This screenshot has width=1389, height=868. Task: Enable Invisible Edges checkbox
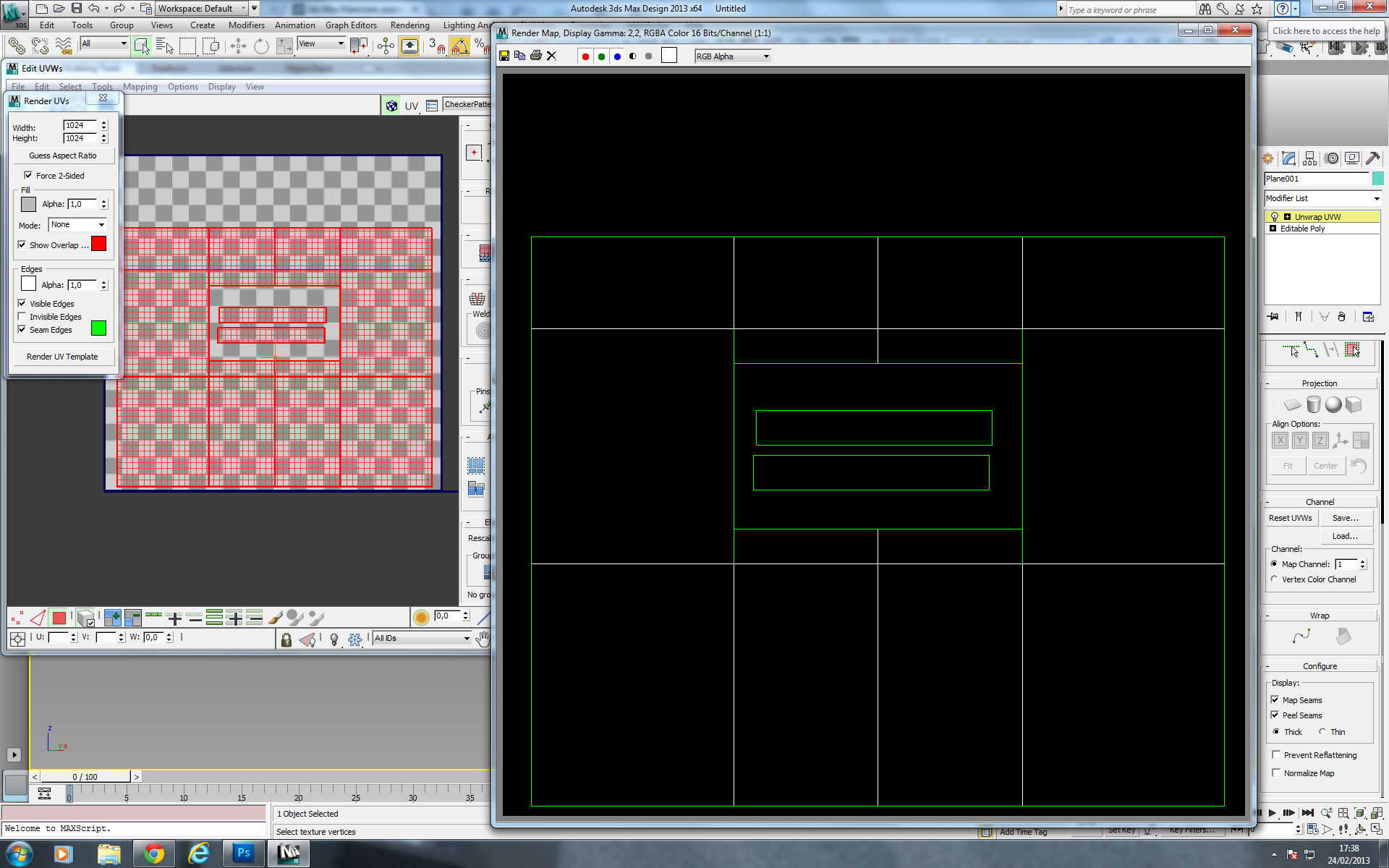[x=22, y=317]
